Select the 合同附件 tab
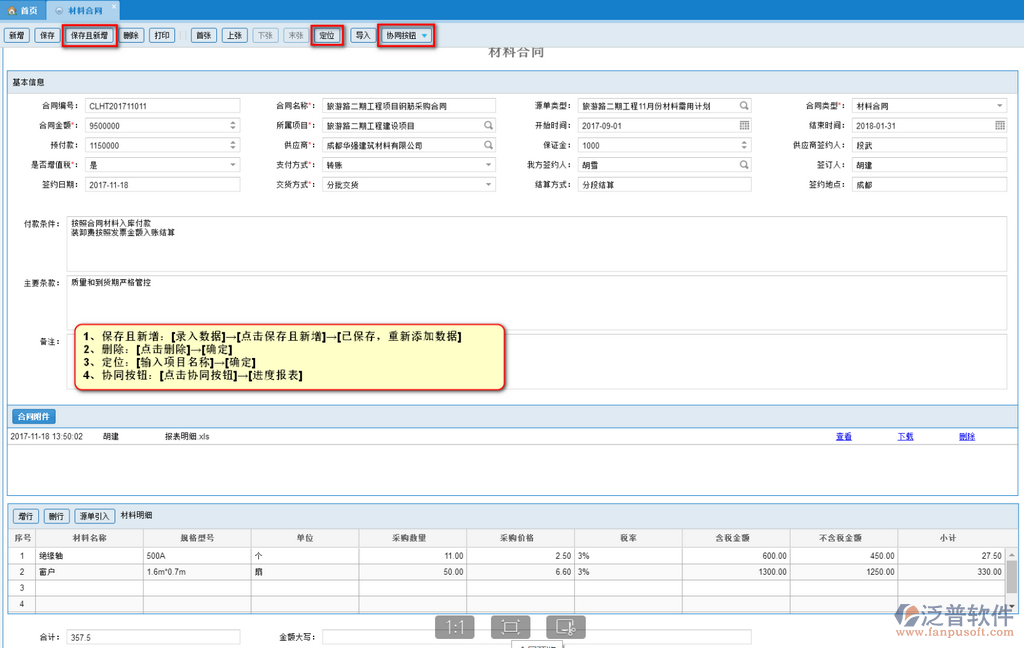Image resolution: width=1024 pixels, height=648 pixels. 33,416
